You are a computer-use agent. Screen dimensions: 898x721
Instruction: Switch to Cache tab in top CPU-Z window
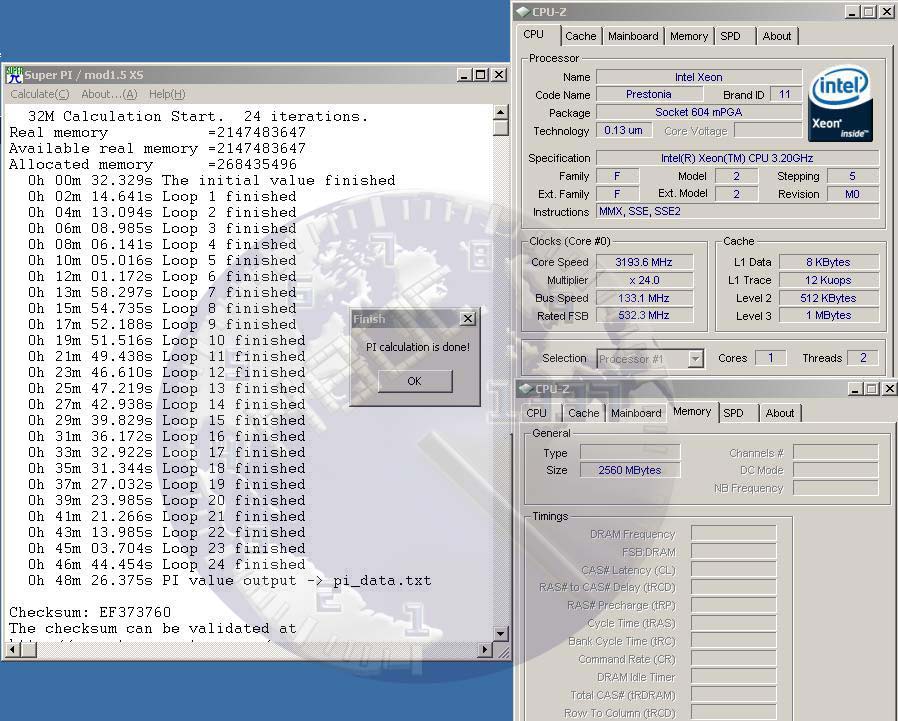point(581,36)
